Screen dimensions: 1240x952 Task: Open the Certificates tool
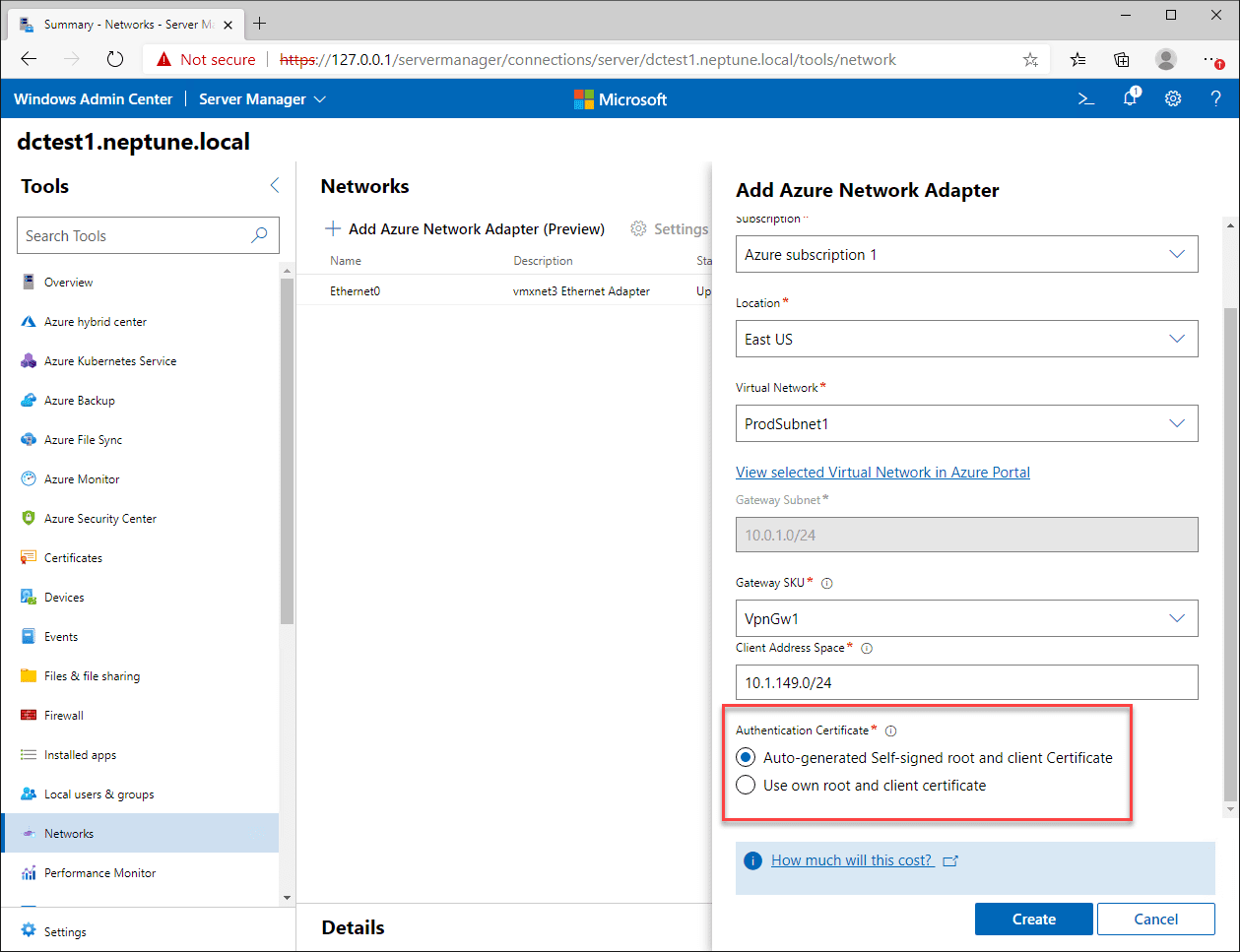point(74,557)
